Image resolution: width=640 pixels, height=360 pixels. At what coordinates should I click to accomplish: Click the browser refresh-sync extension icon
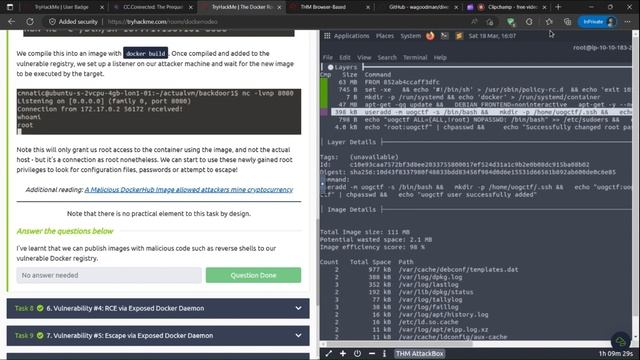coord(529,22)
